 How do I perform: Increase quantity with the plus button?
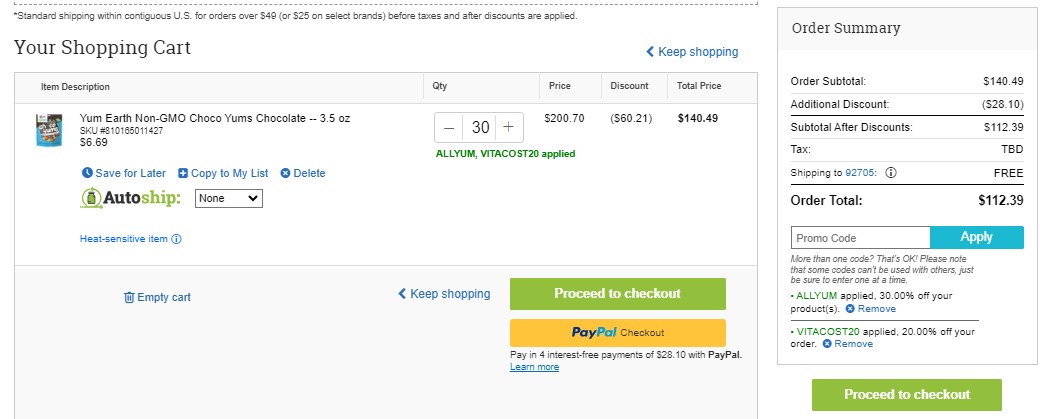pyautogui.click(x=508, y=127)
